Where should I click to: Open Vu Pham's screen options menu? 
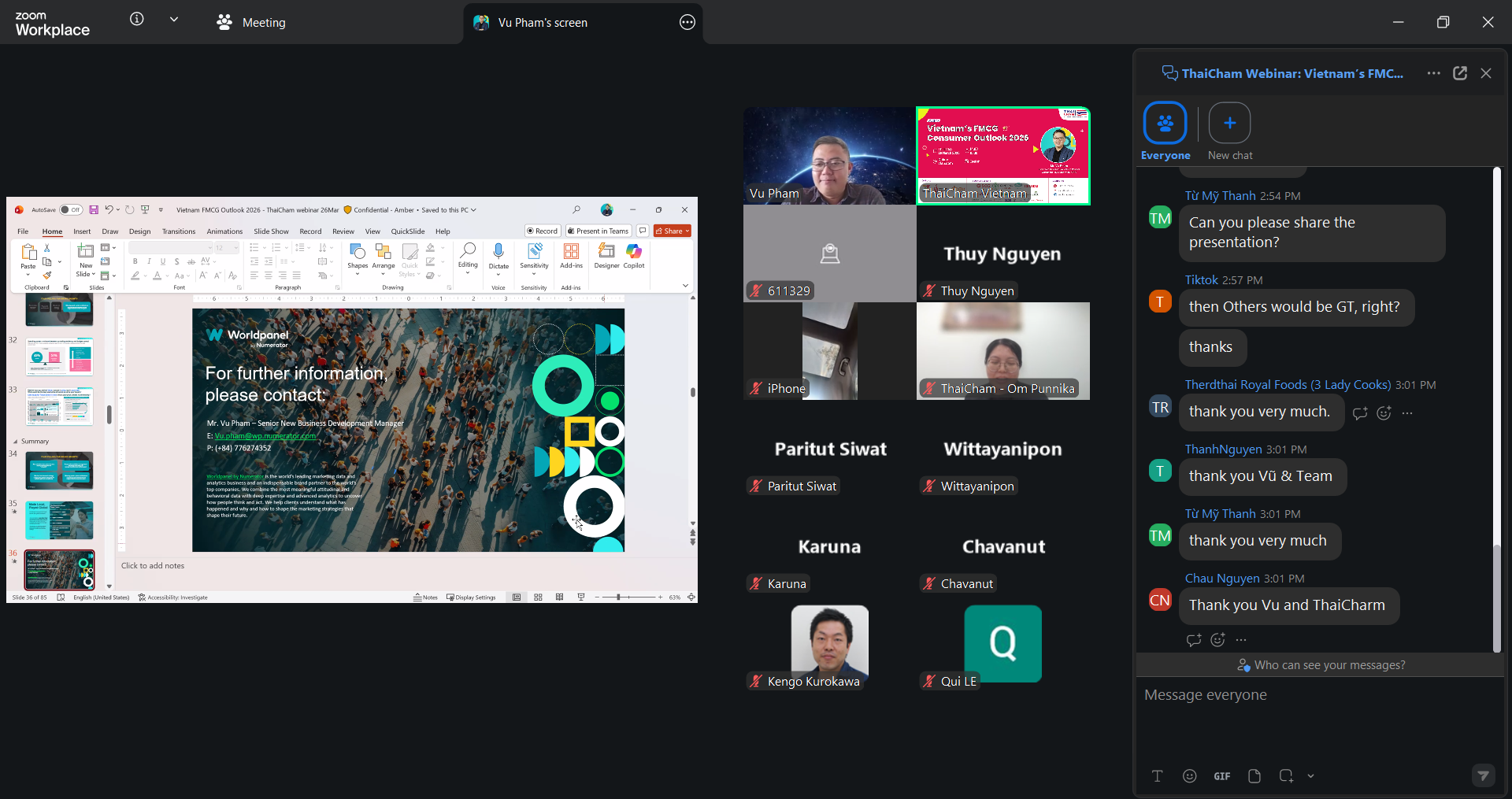click(x=687, y=23)
